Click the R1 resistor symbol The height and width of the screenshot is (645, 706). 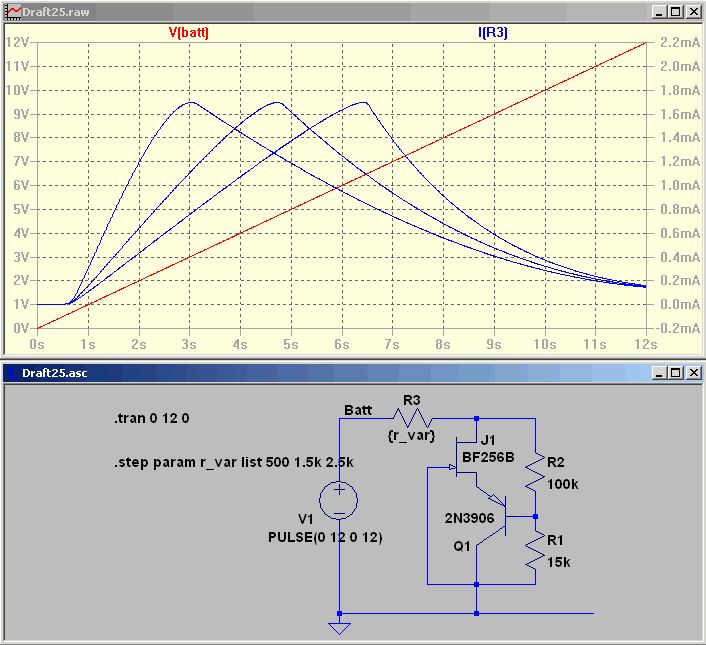coord(535,550)
